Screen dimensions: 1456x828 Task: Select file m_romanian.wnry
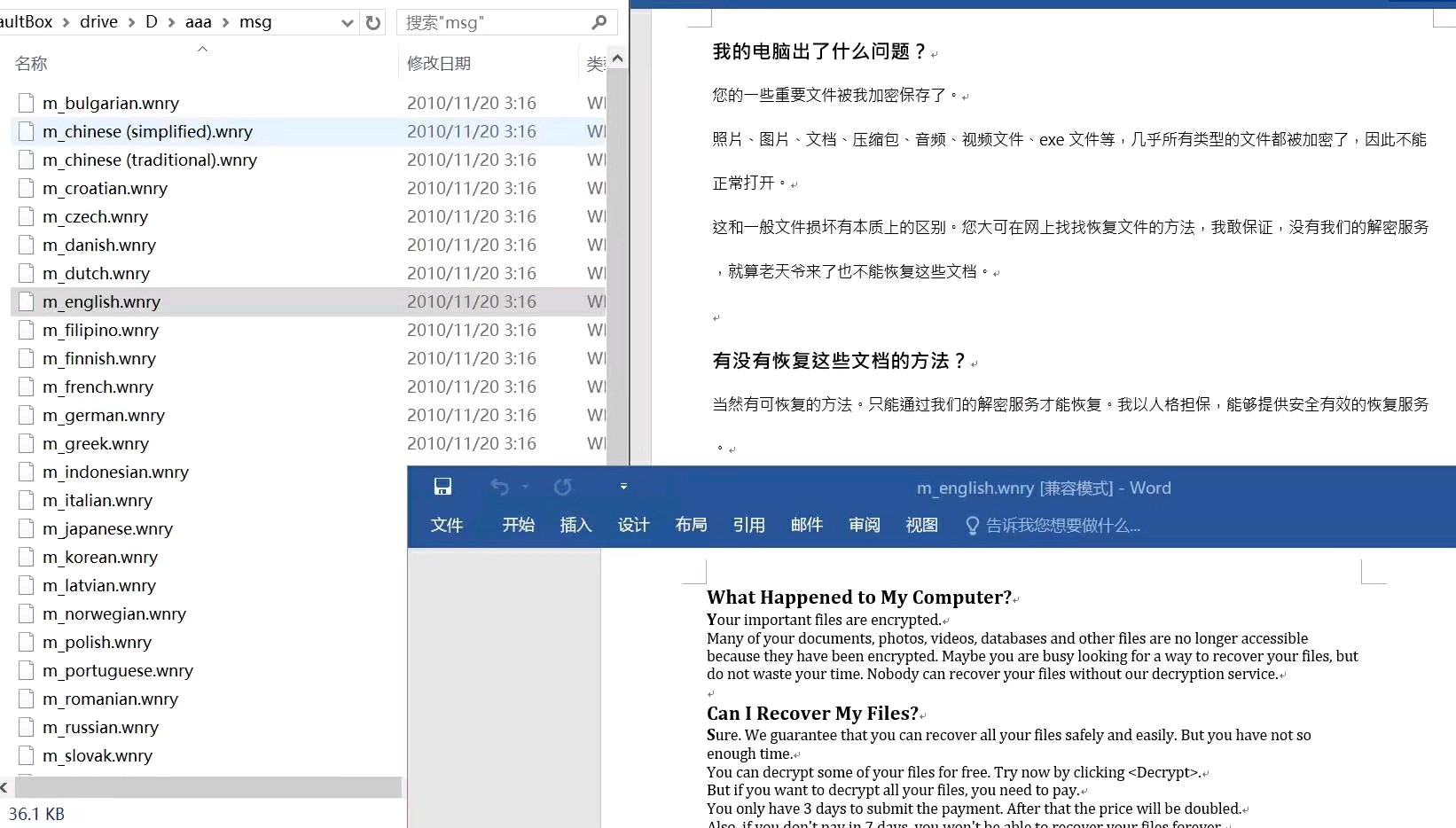[110, 699]
